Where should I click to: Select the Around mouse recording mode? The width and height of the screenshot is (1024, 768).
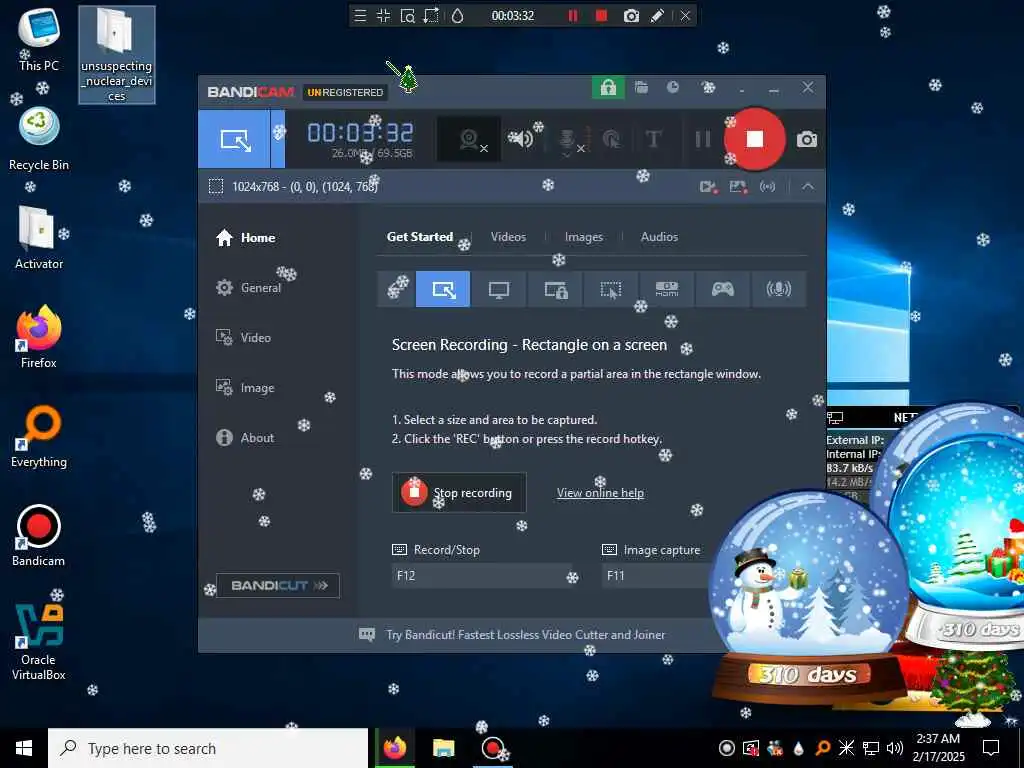pos(611,289)
